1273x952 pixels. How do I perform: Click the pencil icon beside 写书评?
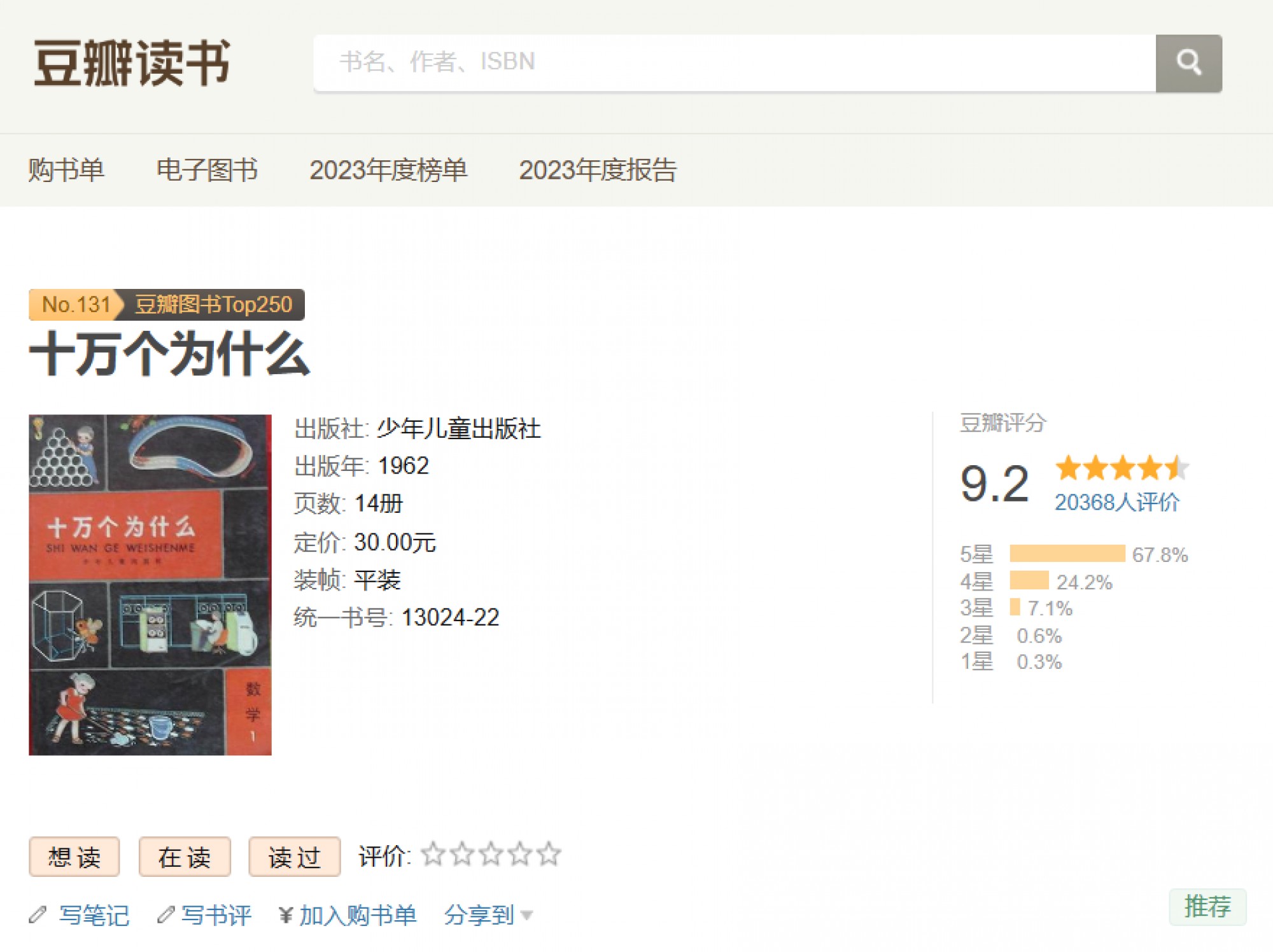click(x=165, y=914)
